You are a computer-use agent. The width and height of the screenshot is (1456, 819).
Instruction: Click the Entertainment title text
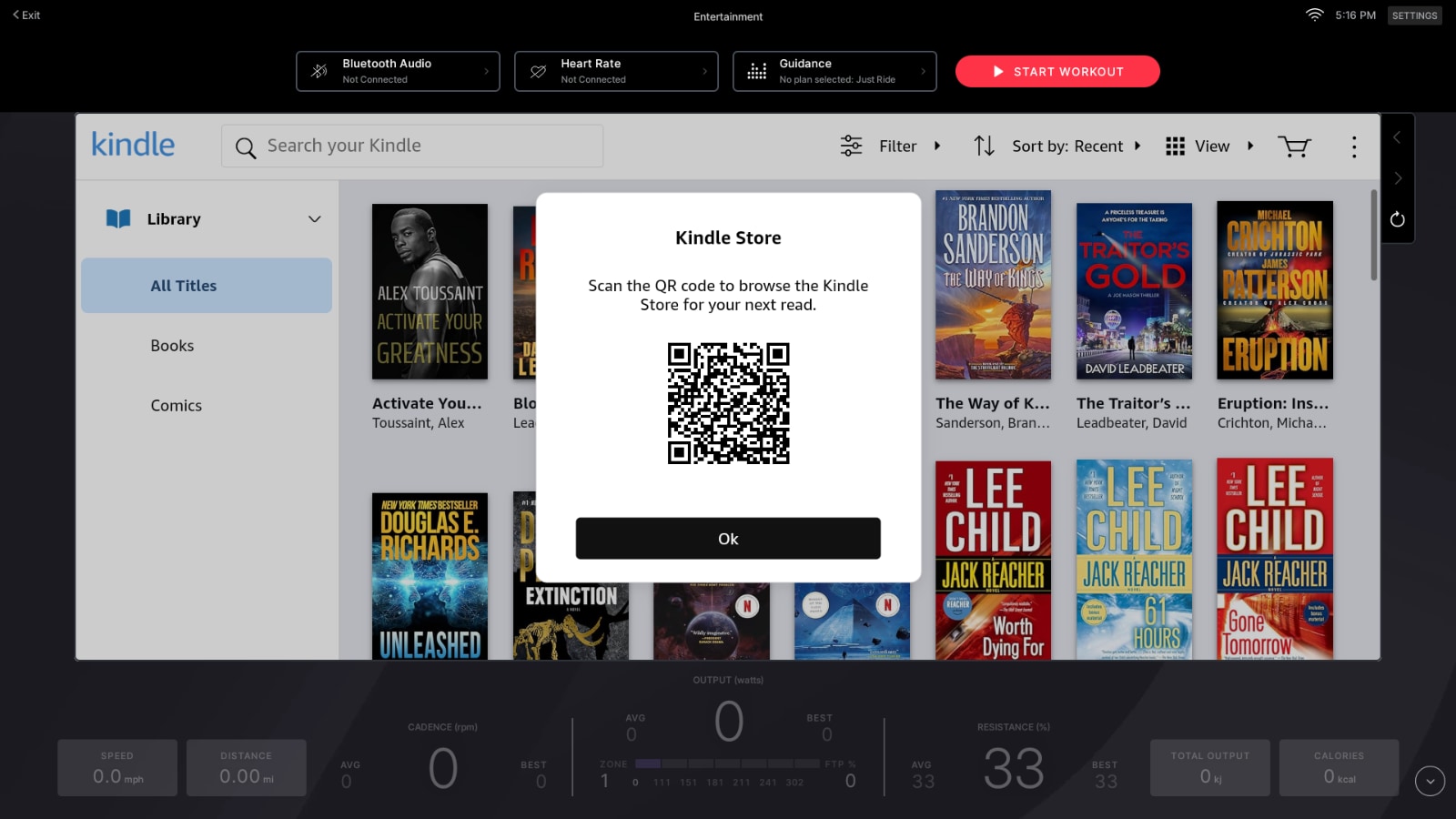(728, 16)
